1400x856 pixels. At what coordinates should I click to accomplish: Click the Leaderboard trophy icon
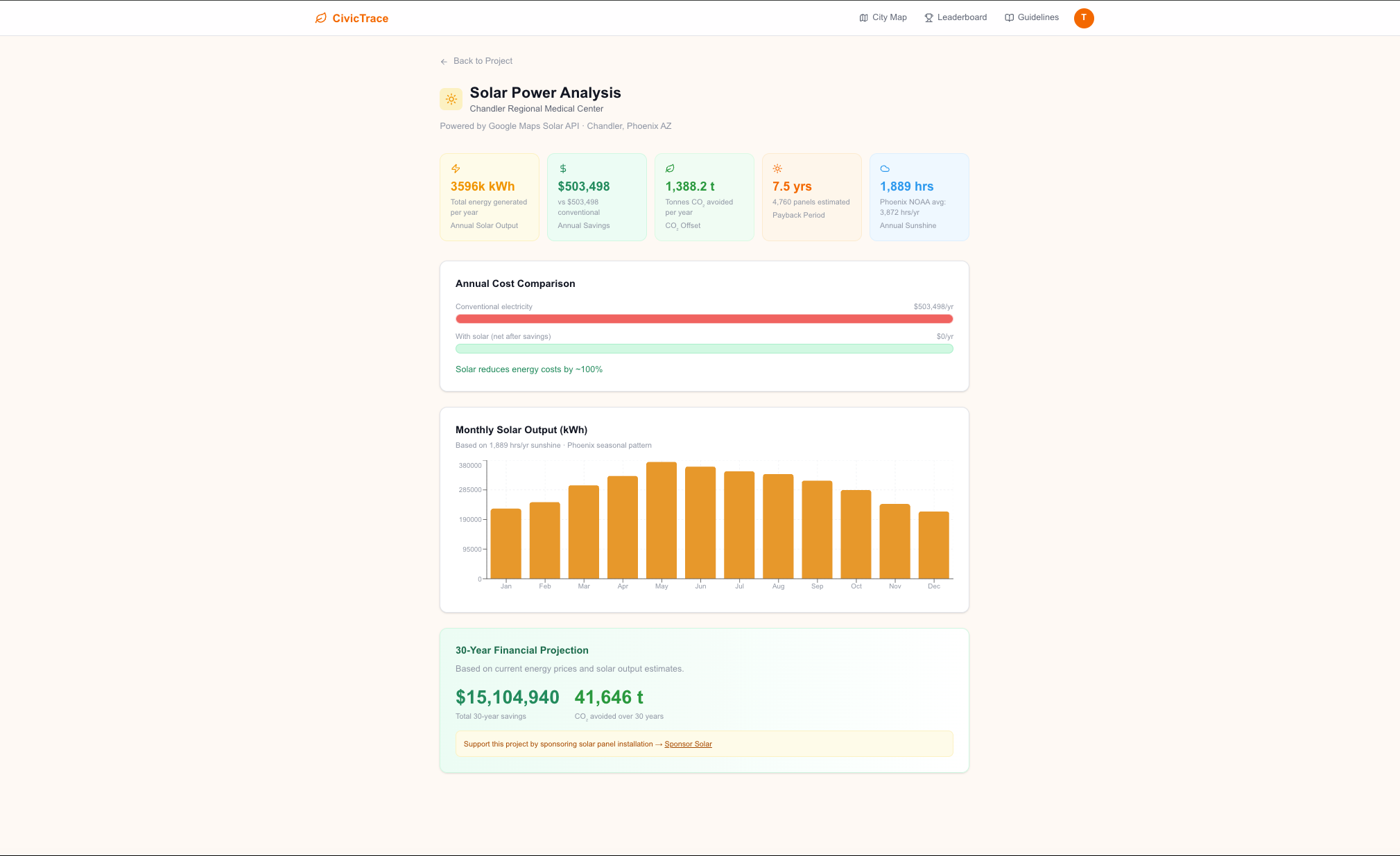coord(928,18)
